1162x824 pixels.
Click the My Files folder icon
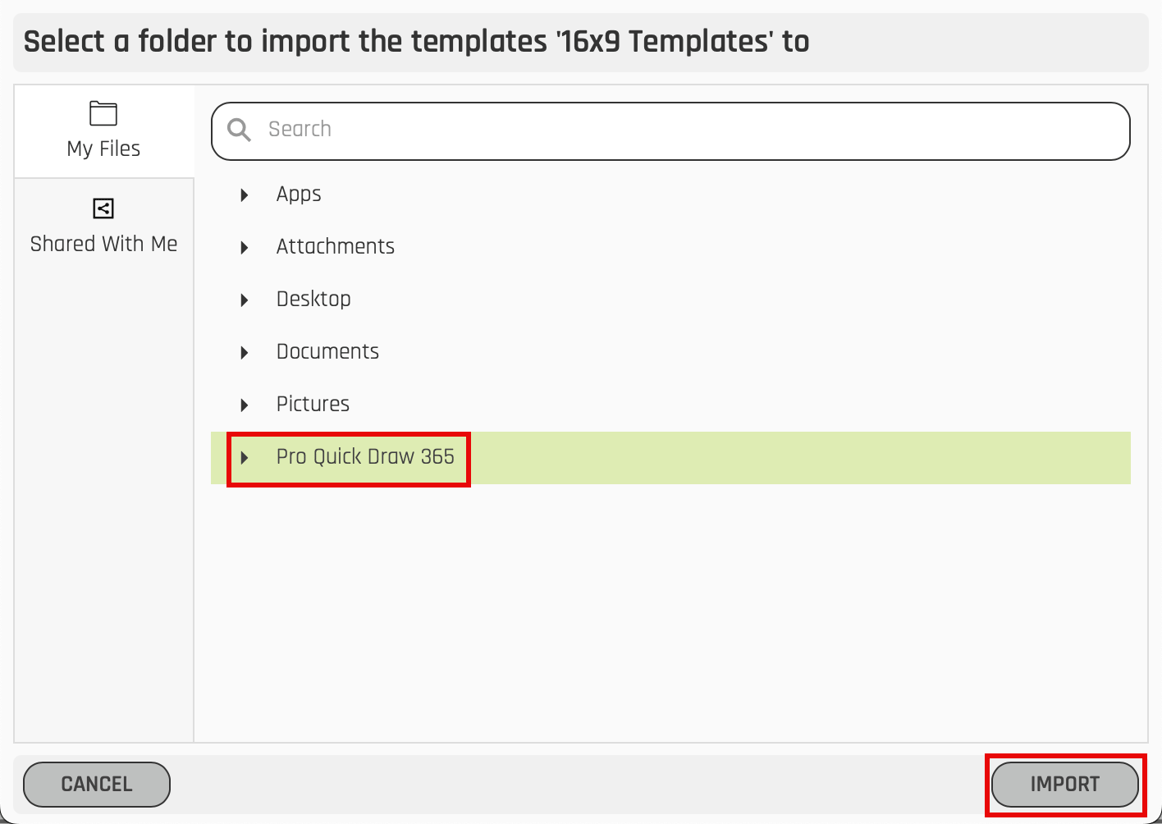[x=103, y=113]
